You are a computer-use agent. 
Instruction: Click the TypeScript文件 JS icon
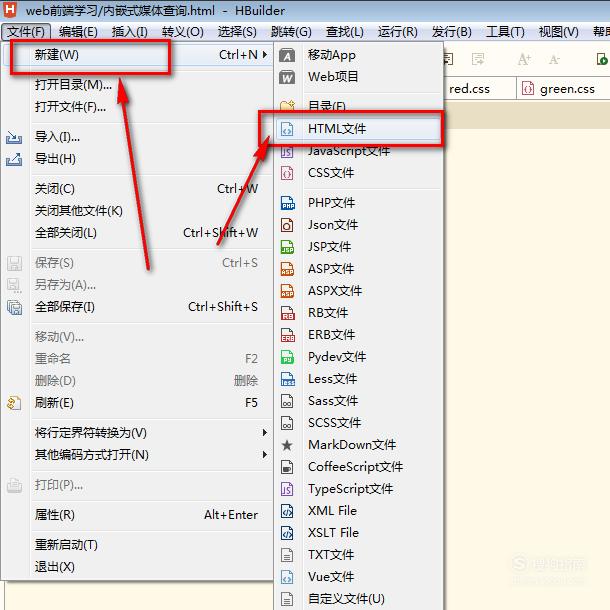[287, 489]
